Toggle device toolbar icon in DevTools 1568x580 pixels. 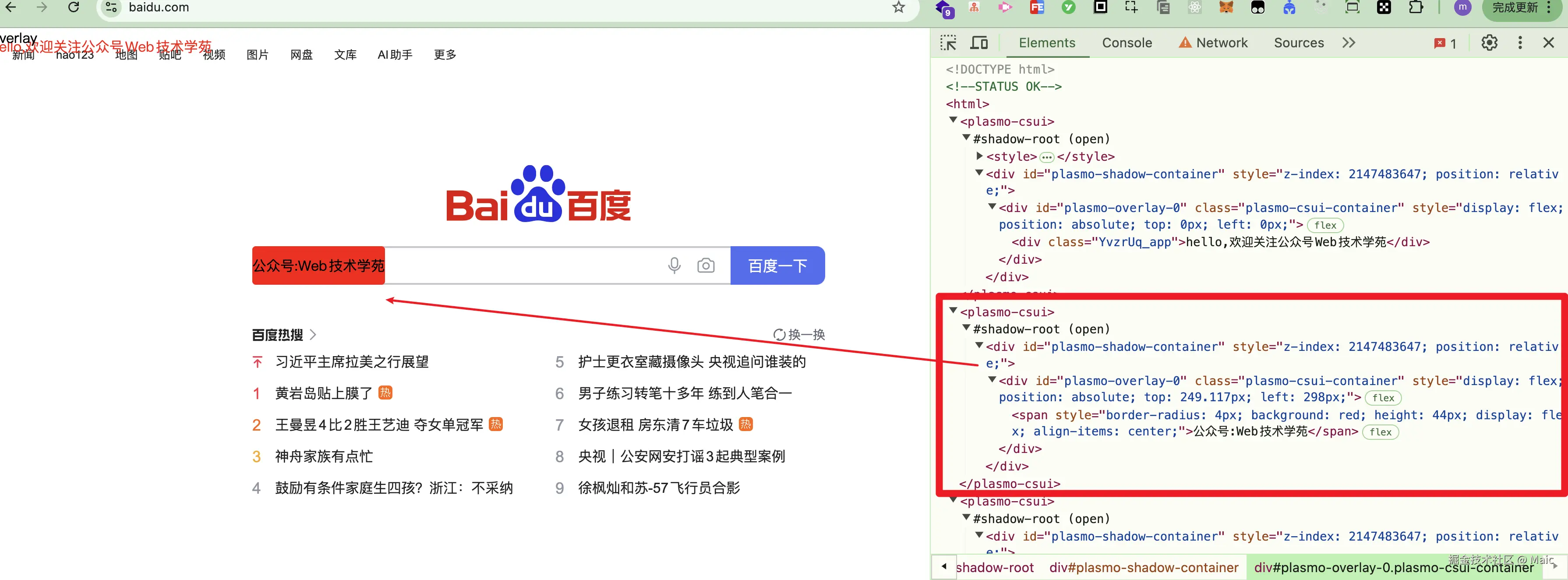(979, 42)
